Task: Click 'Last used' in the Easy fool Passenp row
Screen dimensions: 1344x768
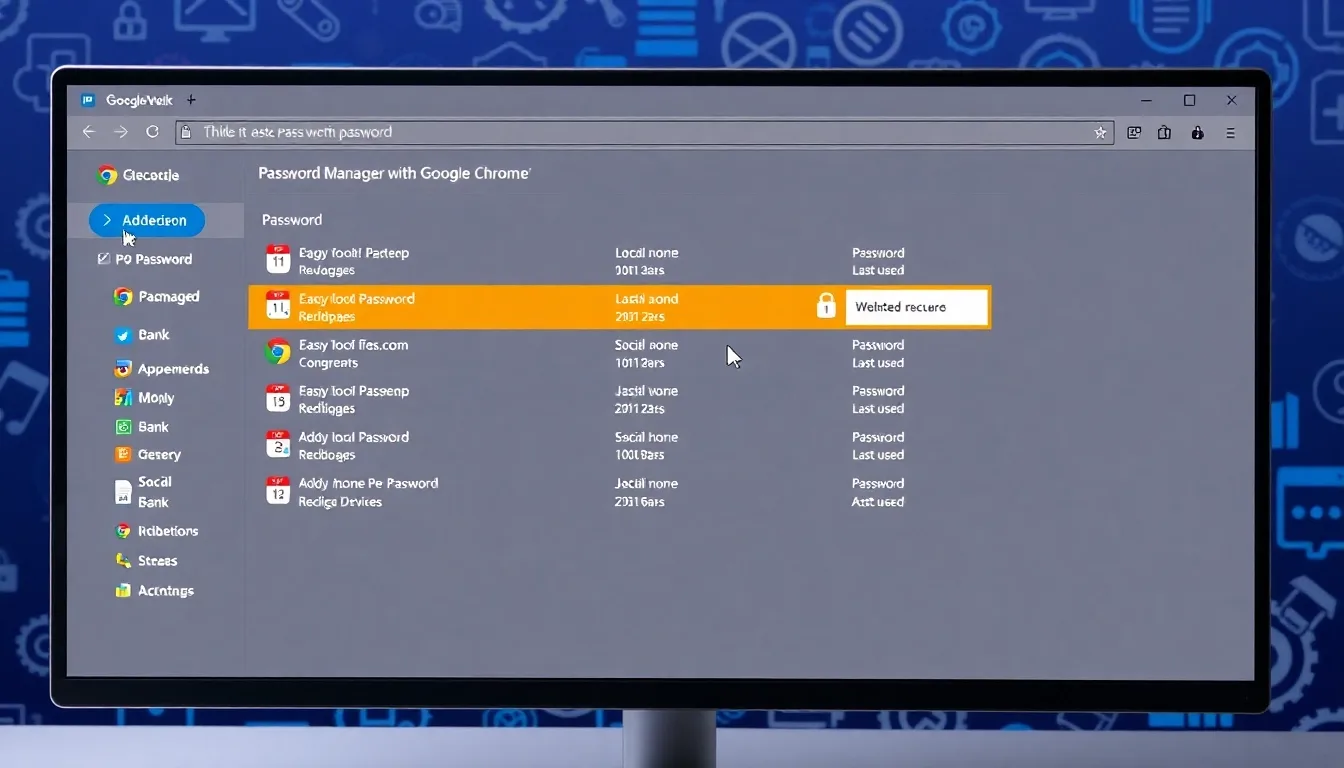Action: tap(878, 409)
